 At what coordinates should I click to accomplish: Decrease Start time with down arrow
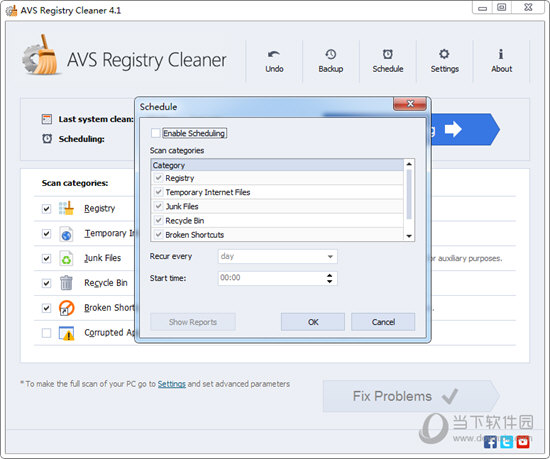point(329,281)
